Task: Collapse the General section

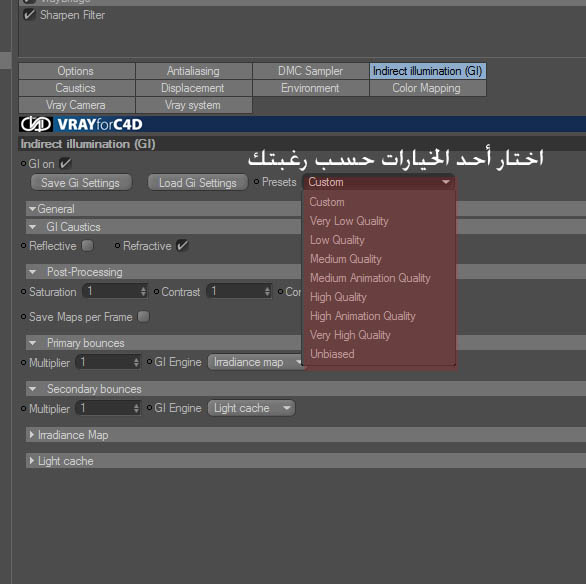Action: (33, 209)
